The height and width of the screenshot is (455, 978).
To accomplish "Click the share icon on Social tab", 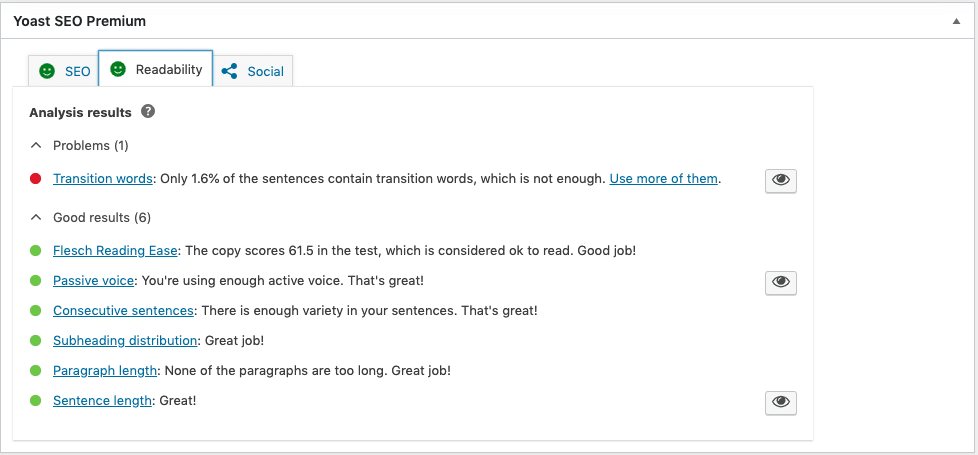I will coord(230,71).
